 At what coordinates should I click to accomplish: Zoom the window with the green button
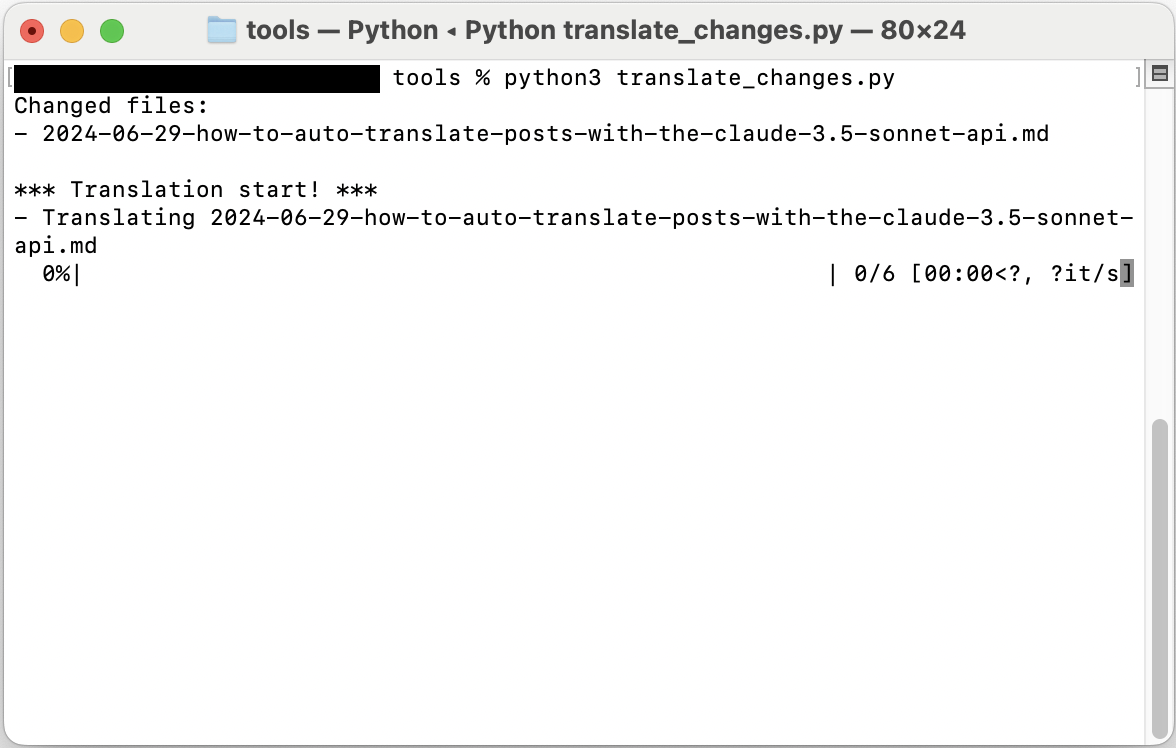(x=112, y=31)
